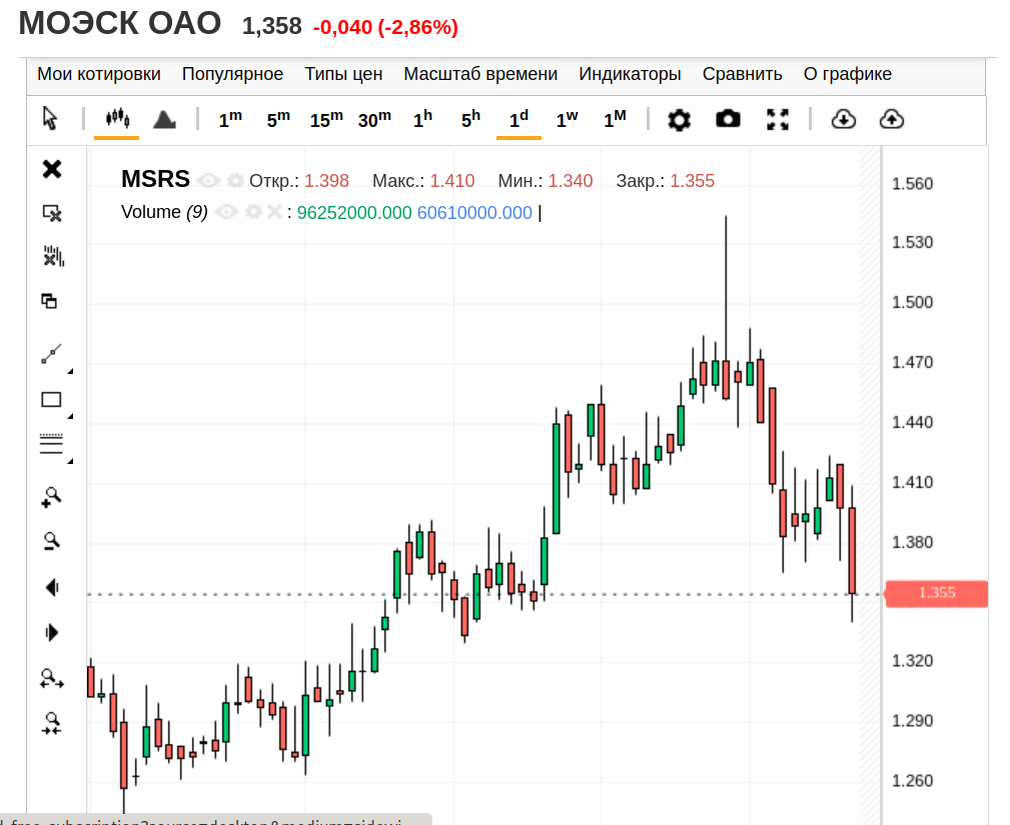This screenshot has height=825, width=1010.
Task: Select 15 minute timeframe
Action: (326, 119)
